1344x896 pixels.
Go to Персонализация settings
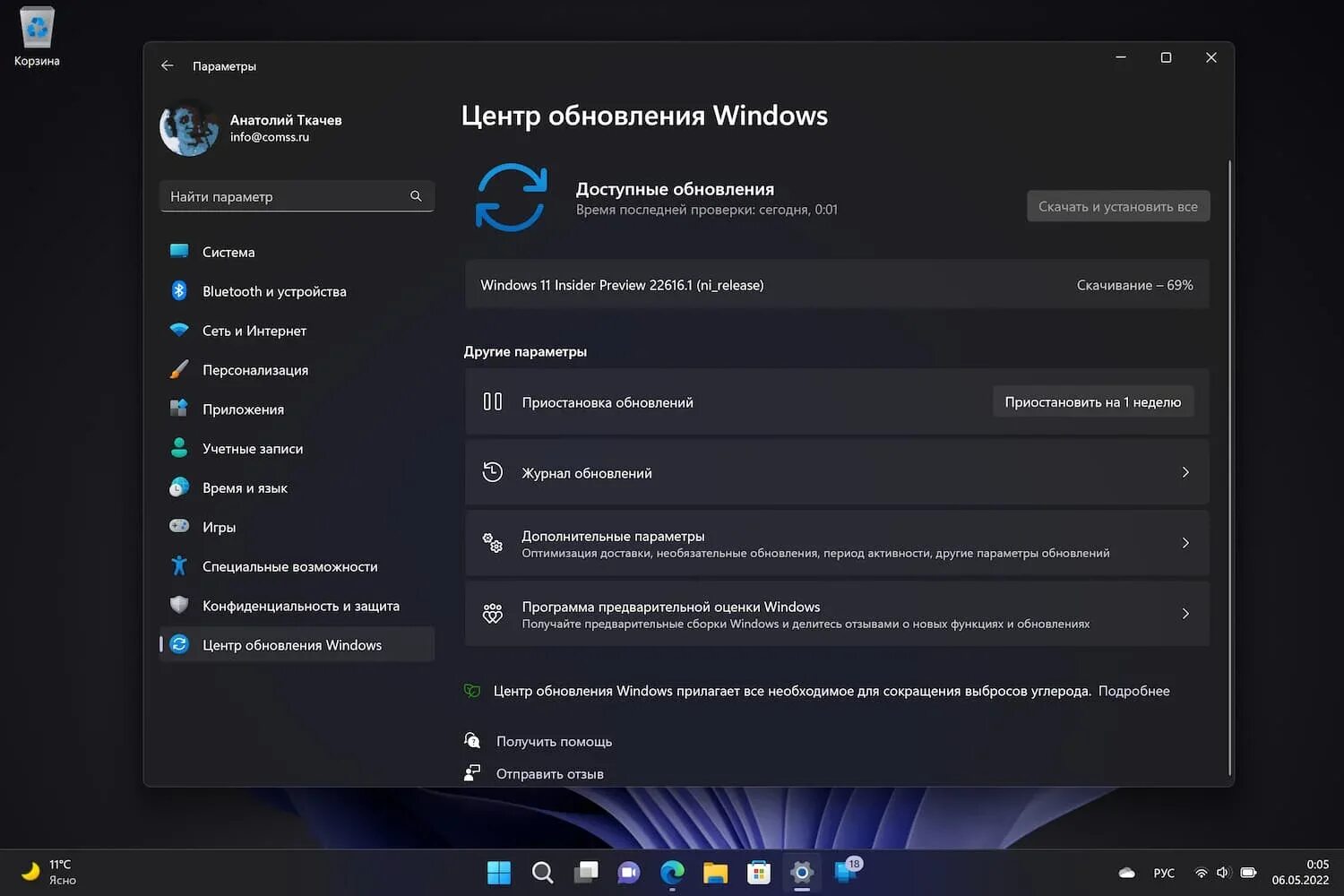pos(297,370)
